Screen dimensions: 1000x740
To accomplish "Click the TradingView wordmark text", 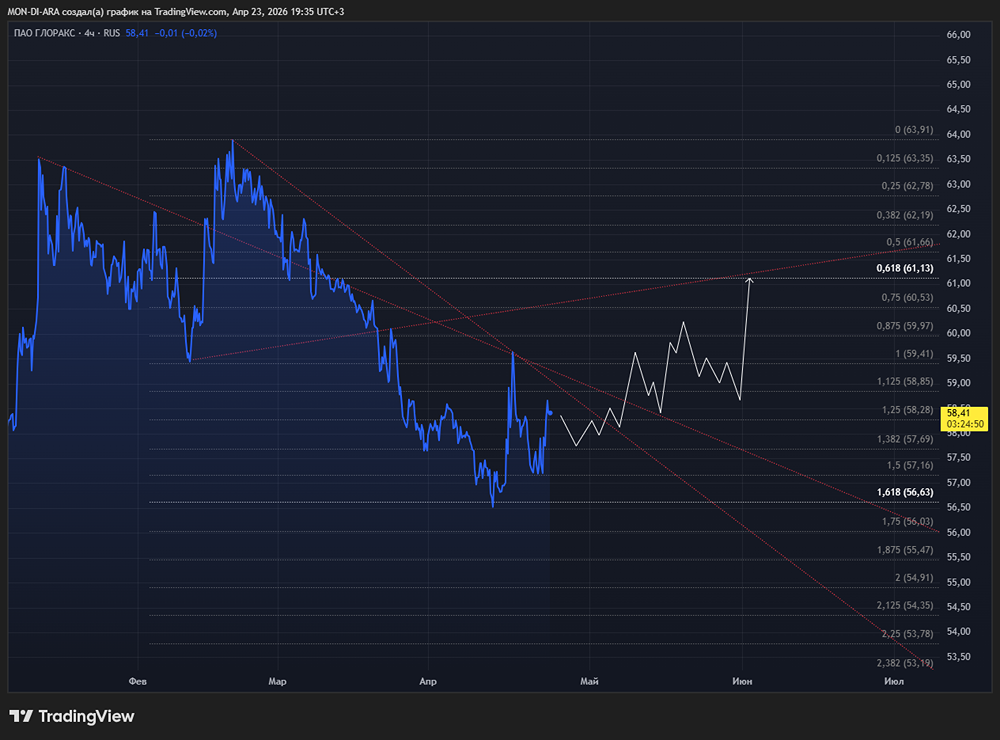I will coord(86,716).
